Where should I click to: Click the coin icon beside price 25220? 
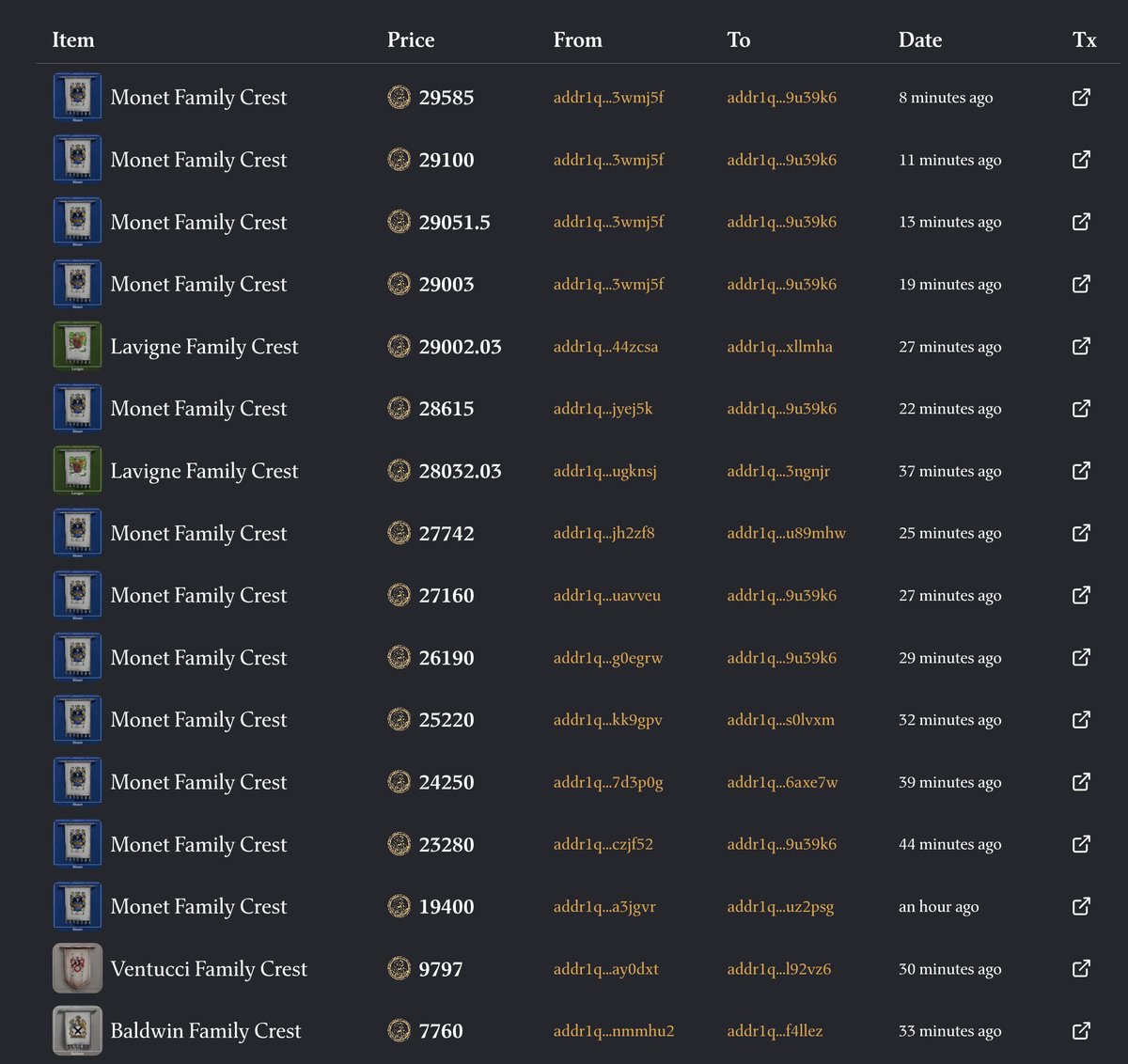(399, 719)
